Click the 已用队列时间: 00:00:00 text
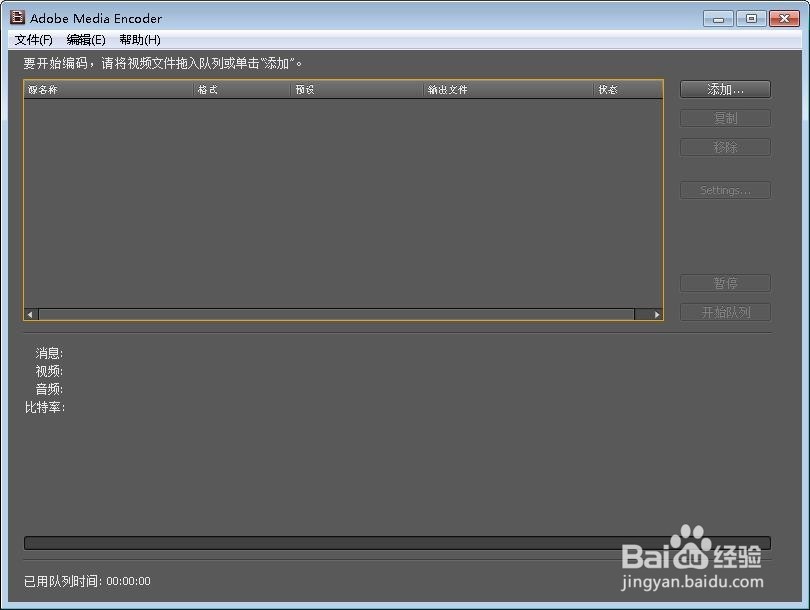 coord(87,581)
